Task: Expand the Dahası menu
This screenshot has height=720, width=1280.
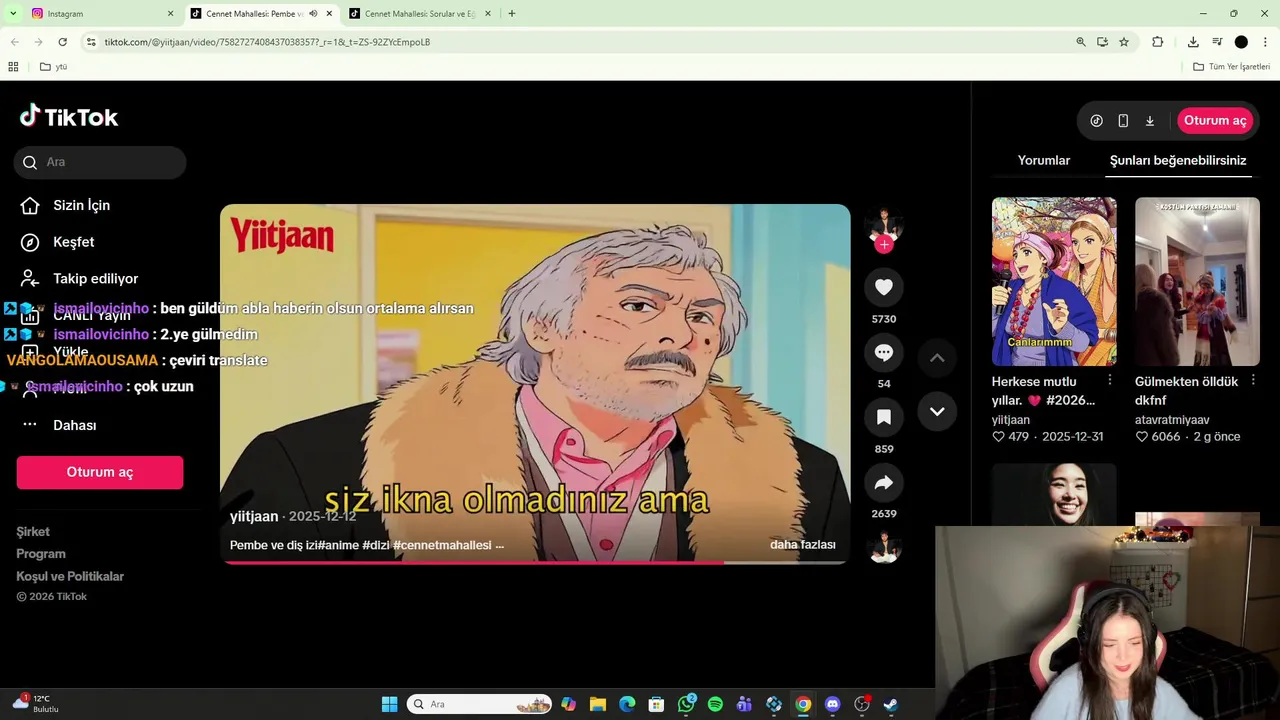Action: click(59, 425)
